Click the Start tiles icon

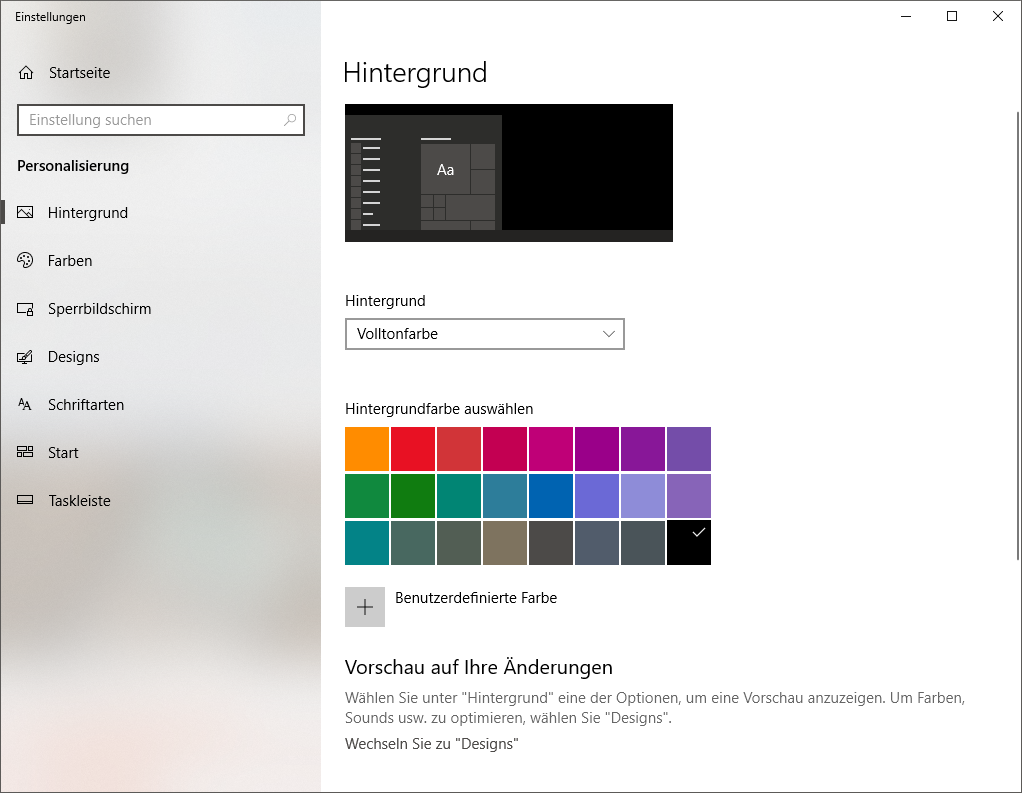[25, 452]
